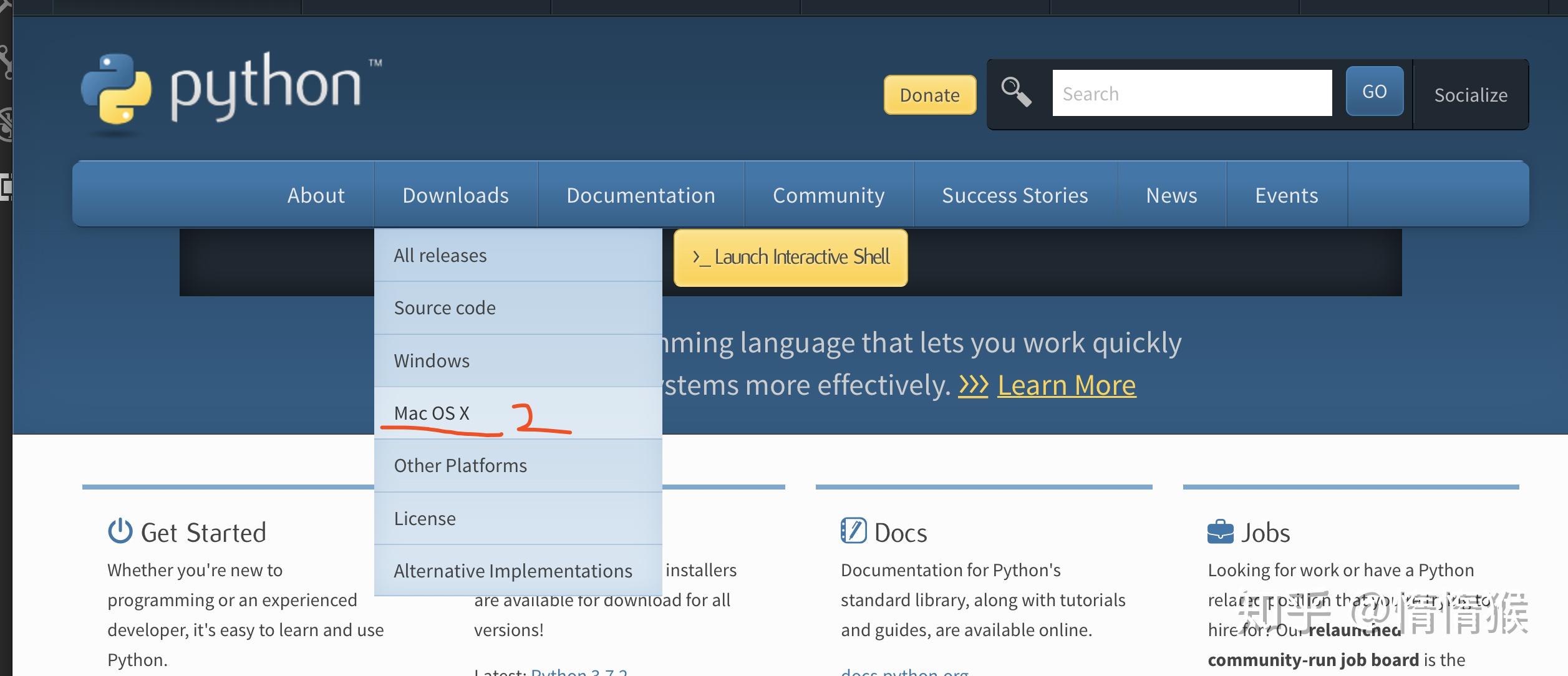This screenshot has width=1568, height=676.
Task: Open Other Platforms menu entry
Action: 460,466
